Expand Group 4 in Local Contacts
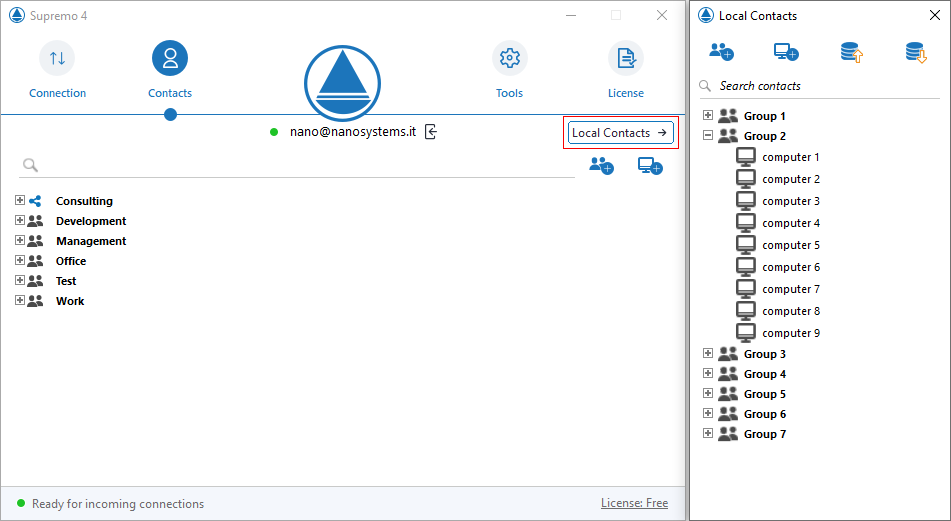The image size is (951, 521). click(x=707, y=373)
